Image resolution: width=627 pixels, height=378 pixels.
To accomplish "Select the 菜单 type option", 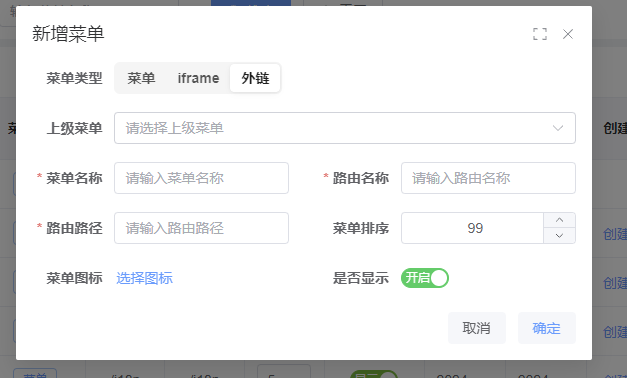I will click(141, 78).
